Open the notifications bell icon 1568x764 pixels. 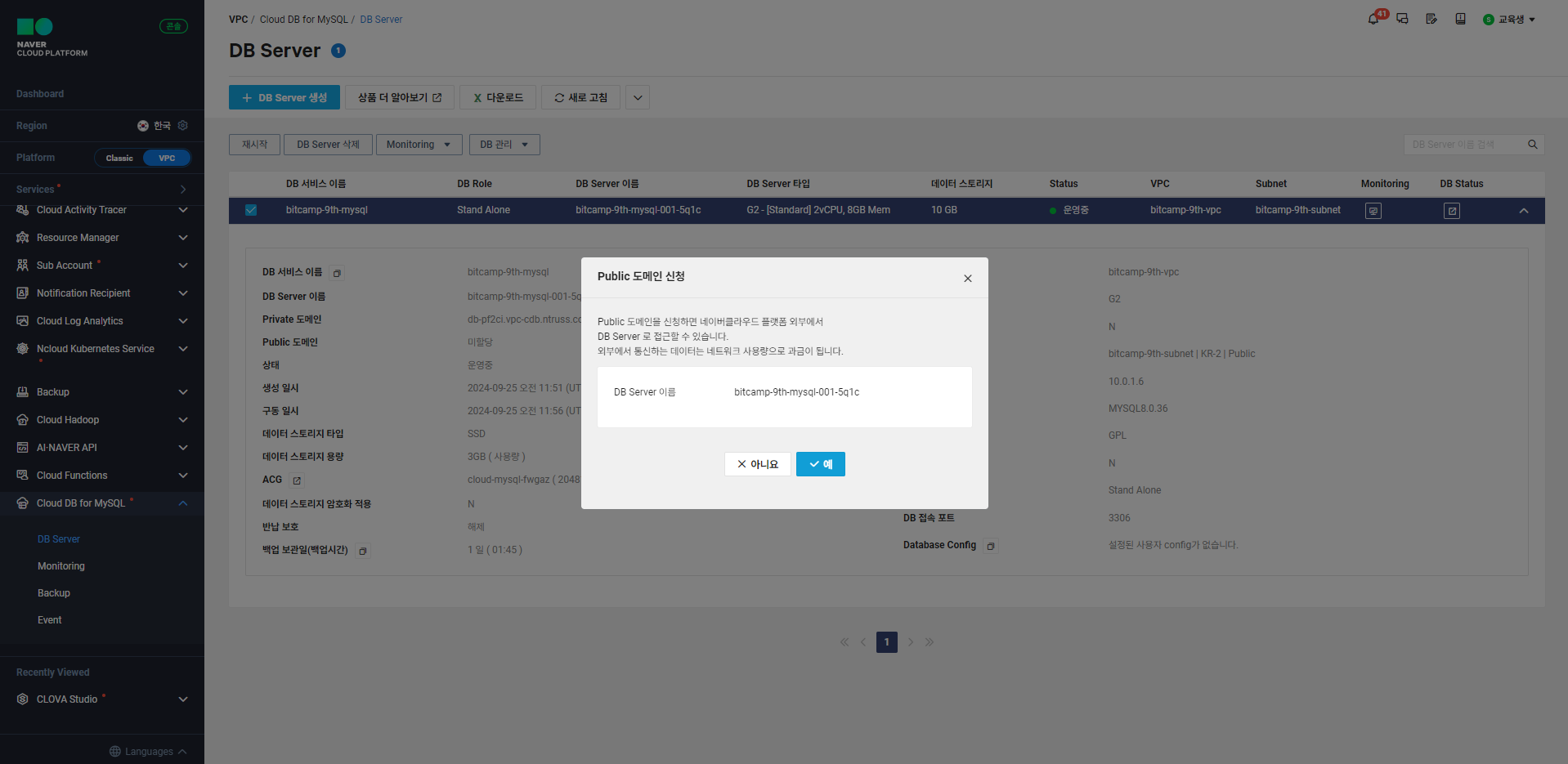1373,19
